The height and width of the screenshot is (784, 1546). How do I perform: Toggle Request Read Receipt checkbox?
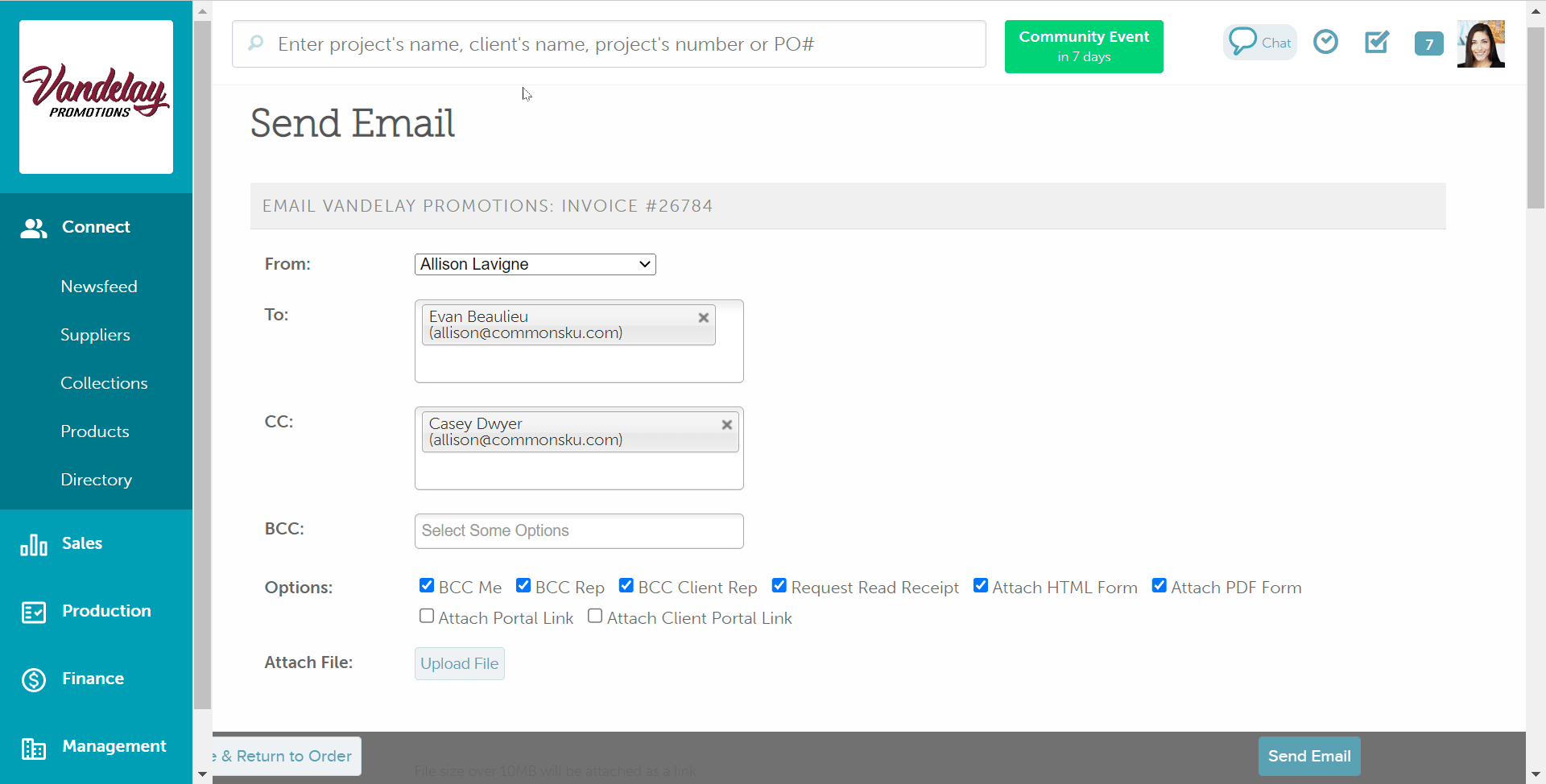click(x=779, y=586)
